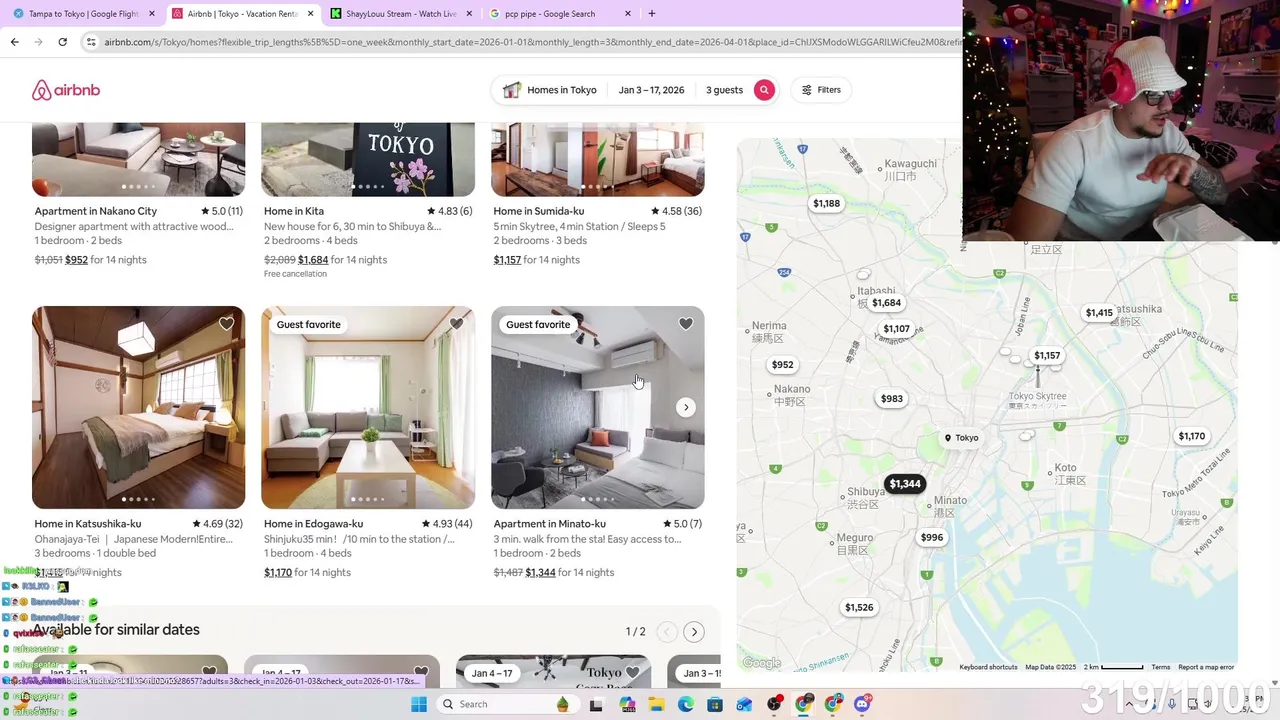The height and width of the screenshot is (720, 1280).
Task: Select the $1,188 map price marker
Action: click(x=827, y=203)
